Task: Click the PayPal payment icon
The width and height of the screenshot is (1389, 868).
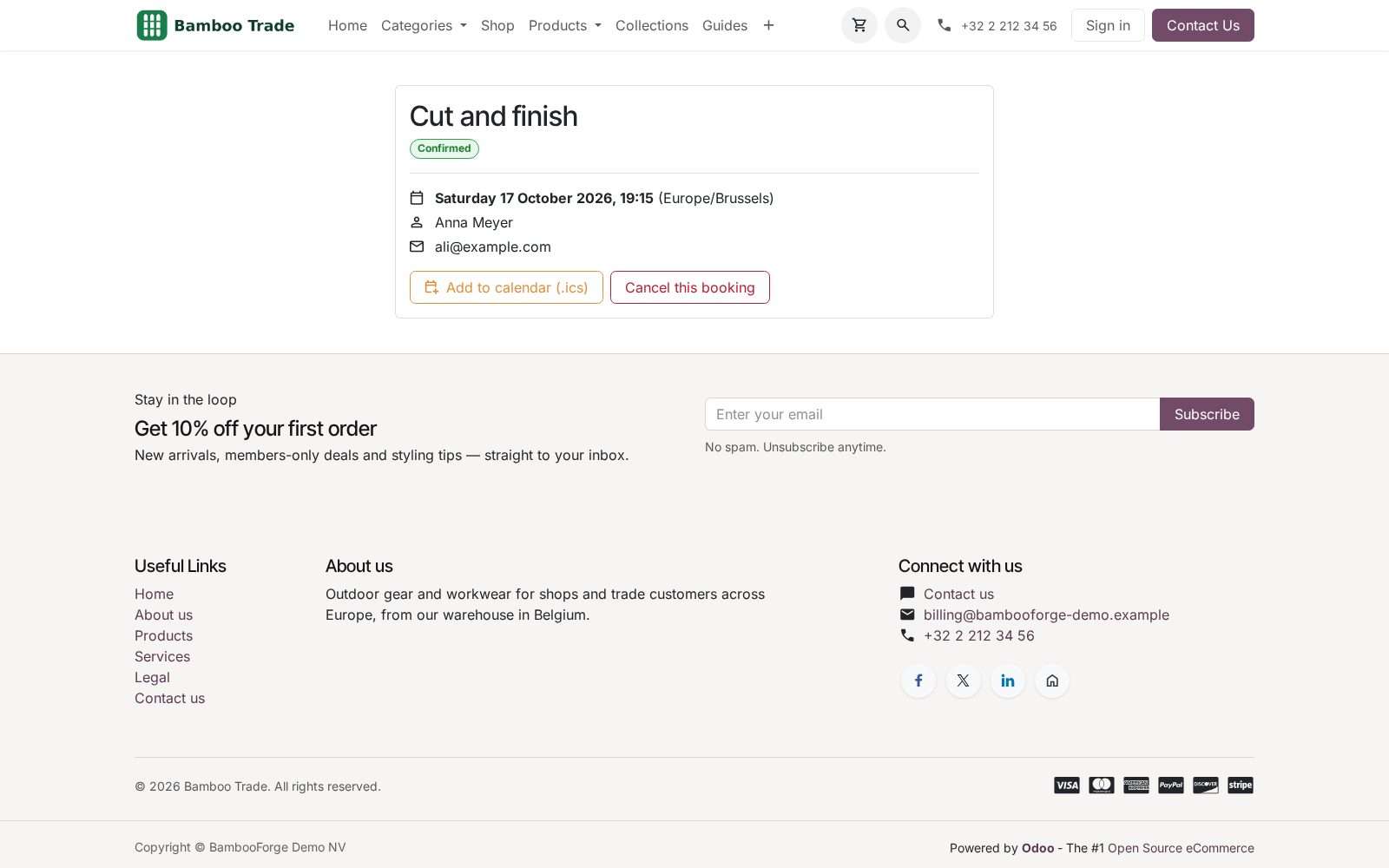Action: click(1171, 786)
